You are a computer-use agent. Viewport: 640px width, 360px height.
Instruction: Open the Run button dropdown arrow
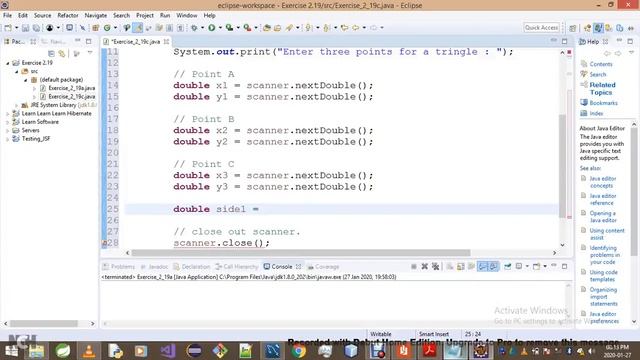[x=220, y=28]
